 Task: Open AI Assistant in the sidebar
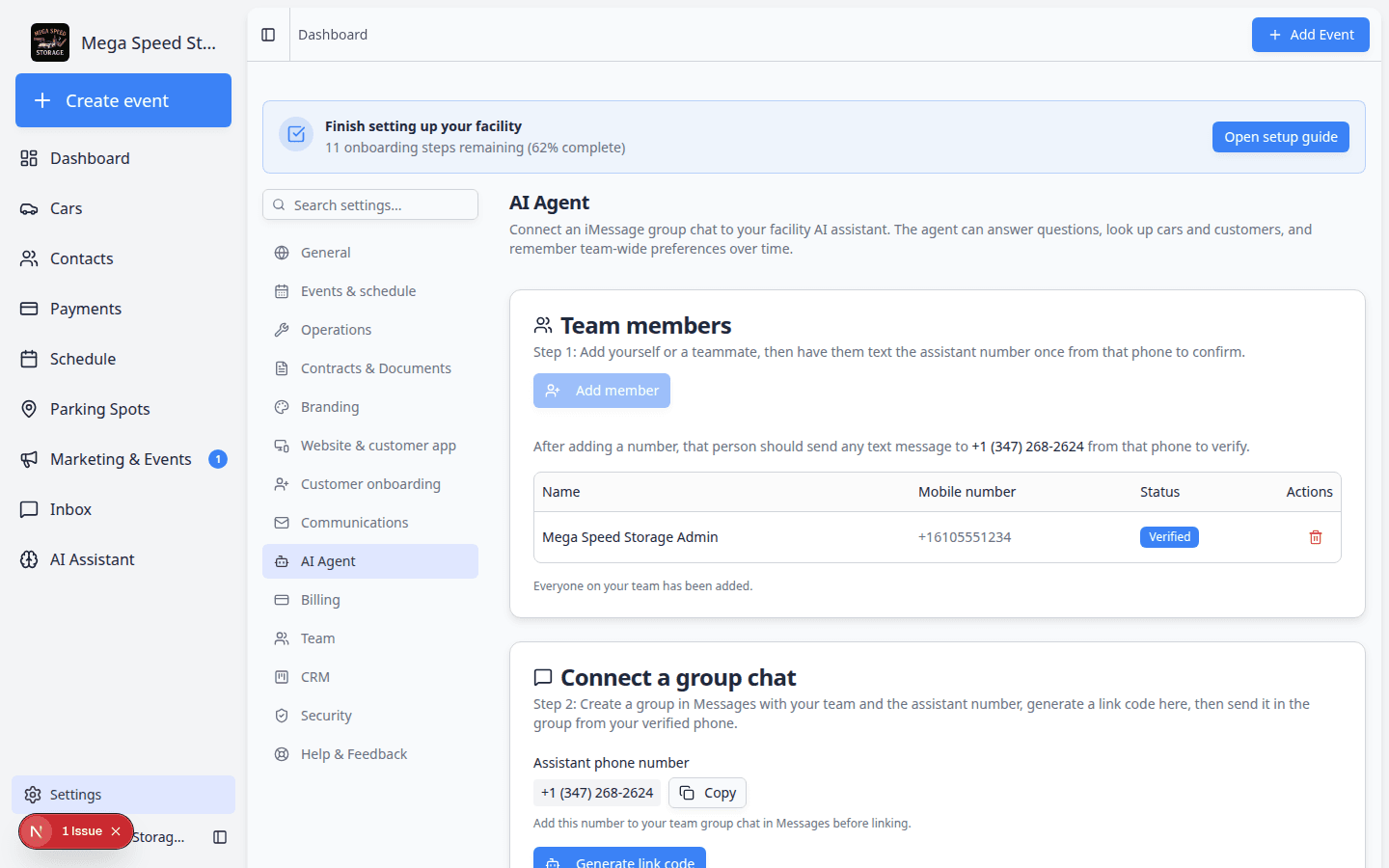pos(123,559)
